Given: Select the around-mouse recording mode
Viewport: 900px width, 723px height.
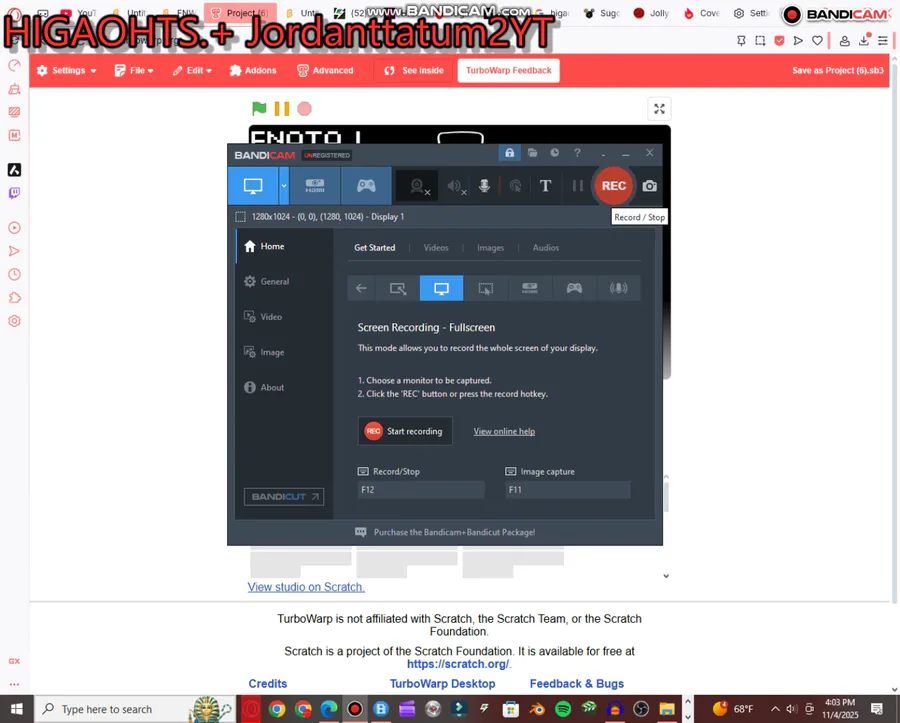Looking at the screenshot, I should (486, 288).
